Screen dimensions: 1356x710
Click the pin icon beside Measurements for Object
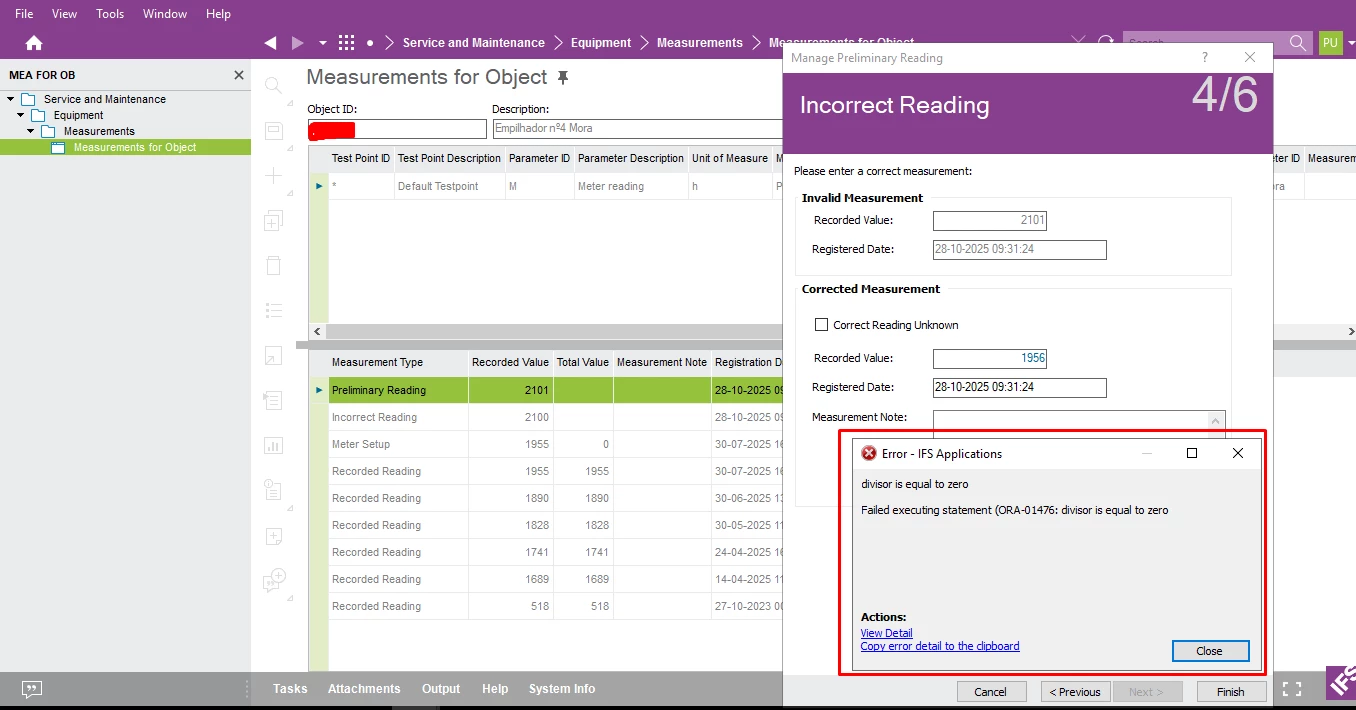tap(563, 77)
